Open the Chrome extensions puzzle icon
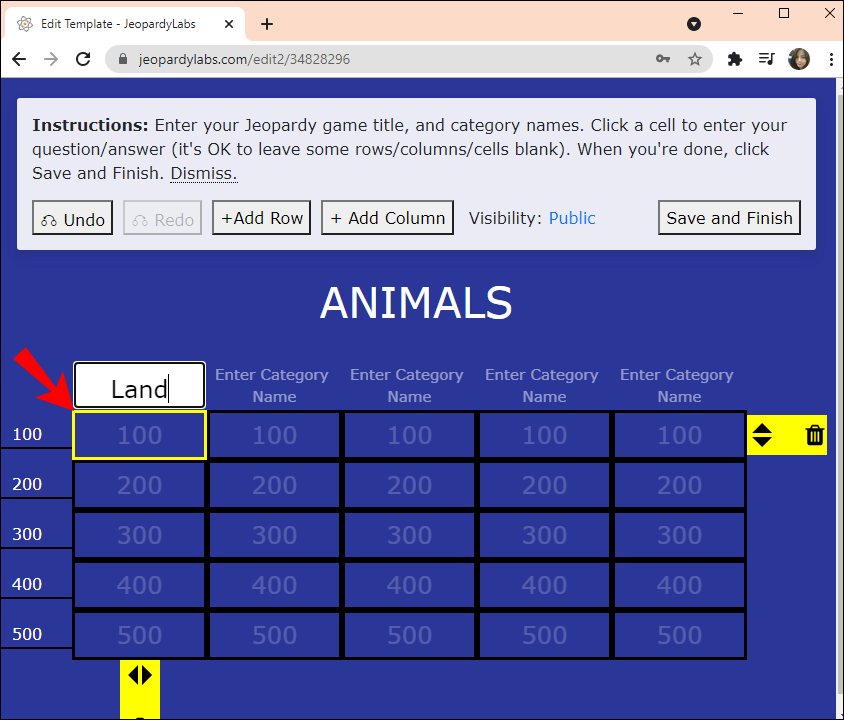Image resolution: width=844 pixels, height=720 pixels. click(734, 59)
